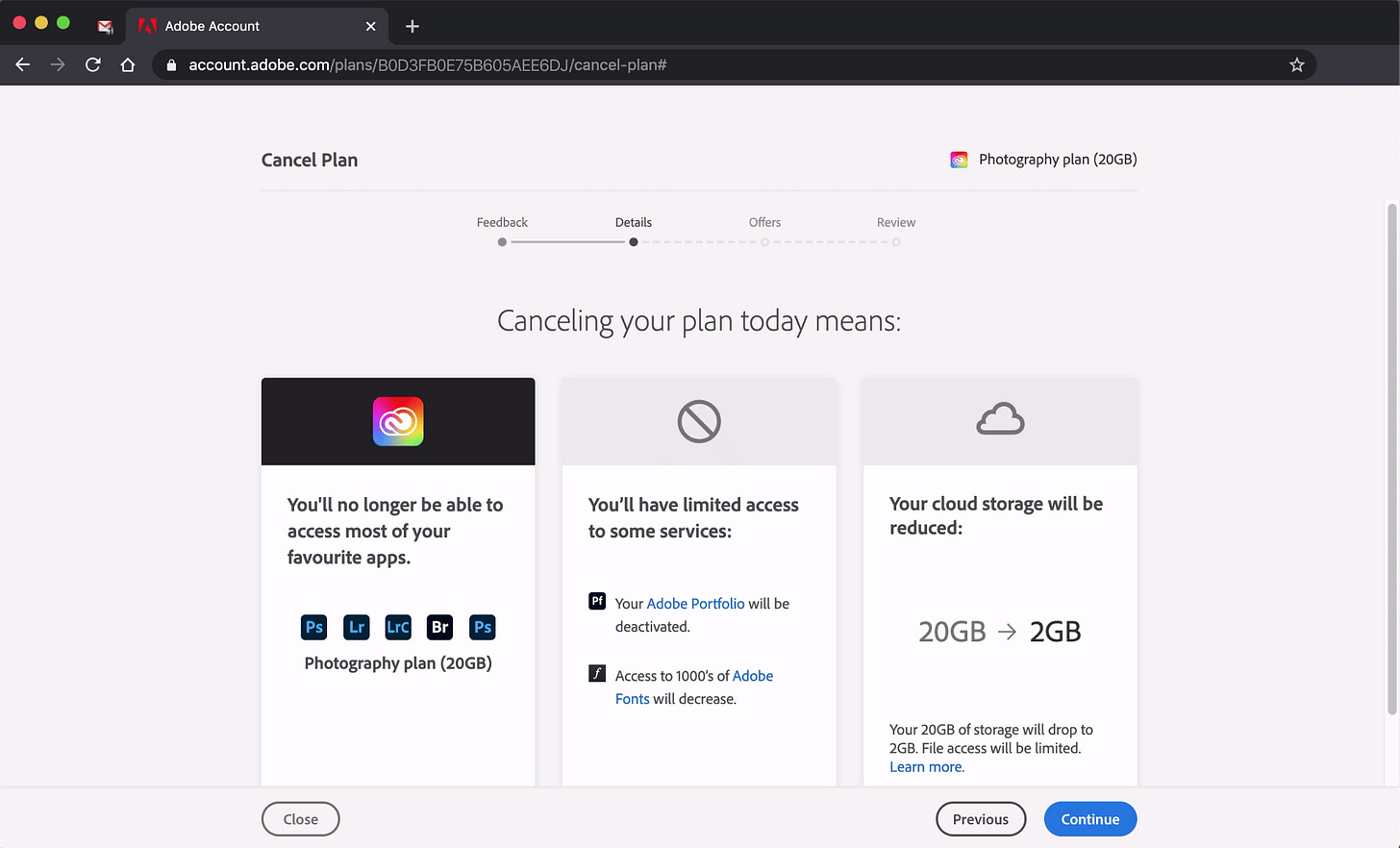
Task: Click the browser forward arrow
Action: (x=58, y=64)
